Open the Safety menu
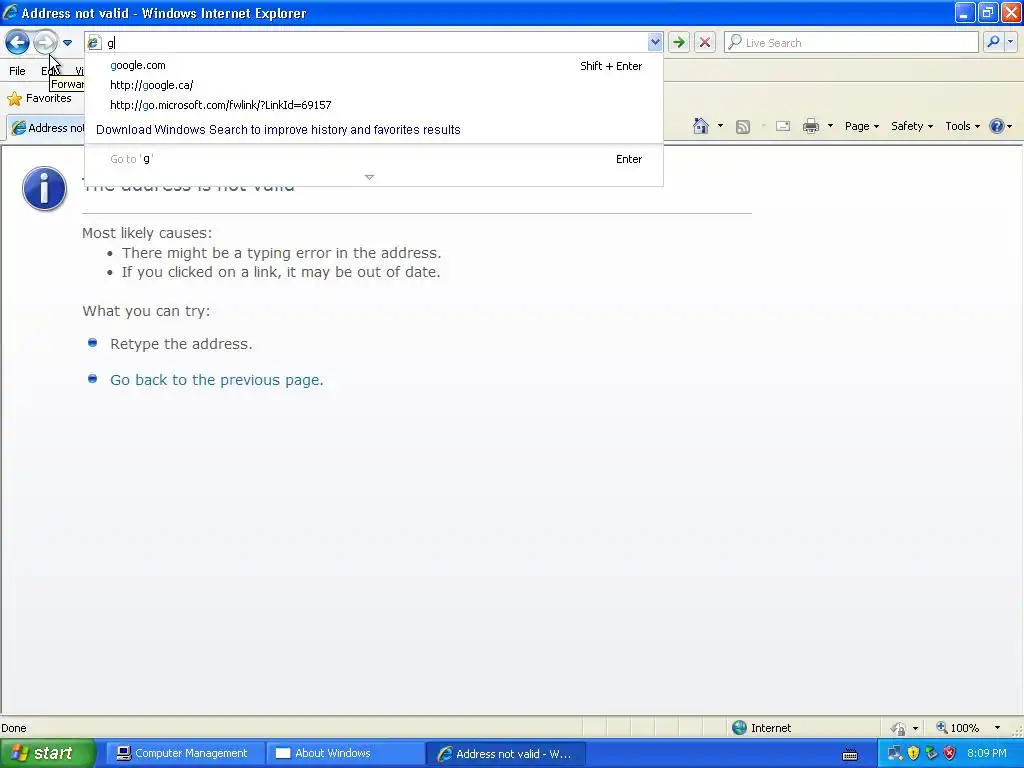 [x=912, y=126]
